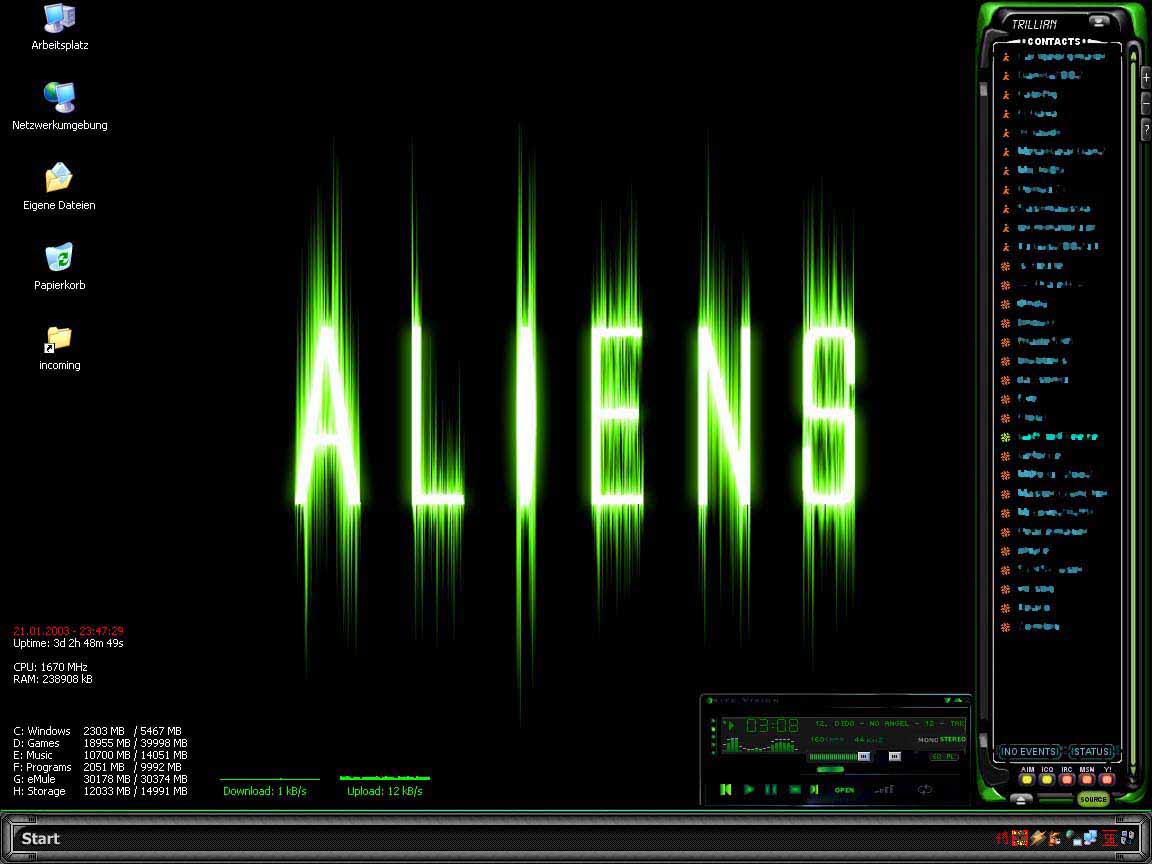The width and height of the screenshot is (1152, 864).
Task: Click the red framed square tray icon
Action: click(1020, 838)
